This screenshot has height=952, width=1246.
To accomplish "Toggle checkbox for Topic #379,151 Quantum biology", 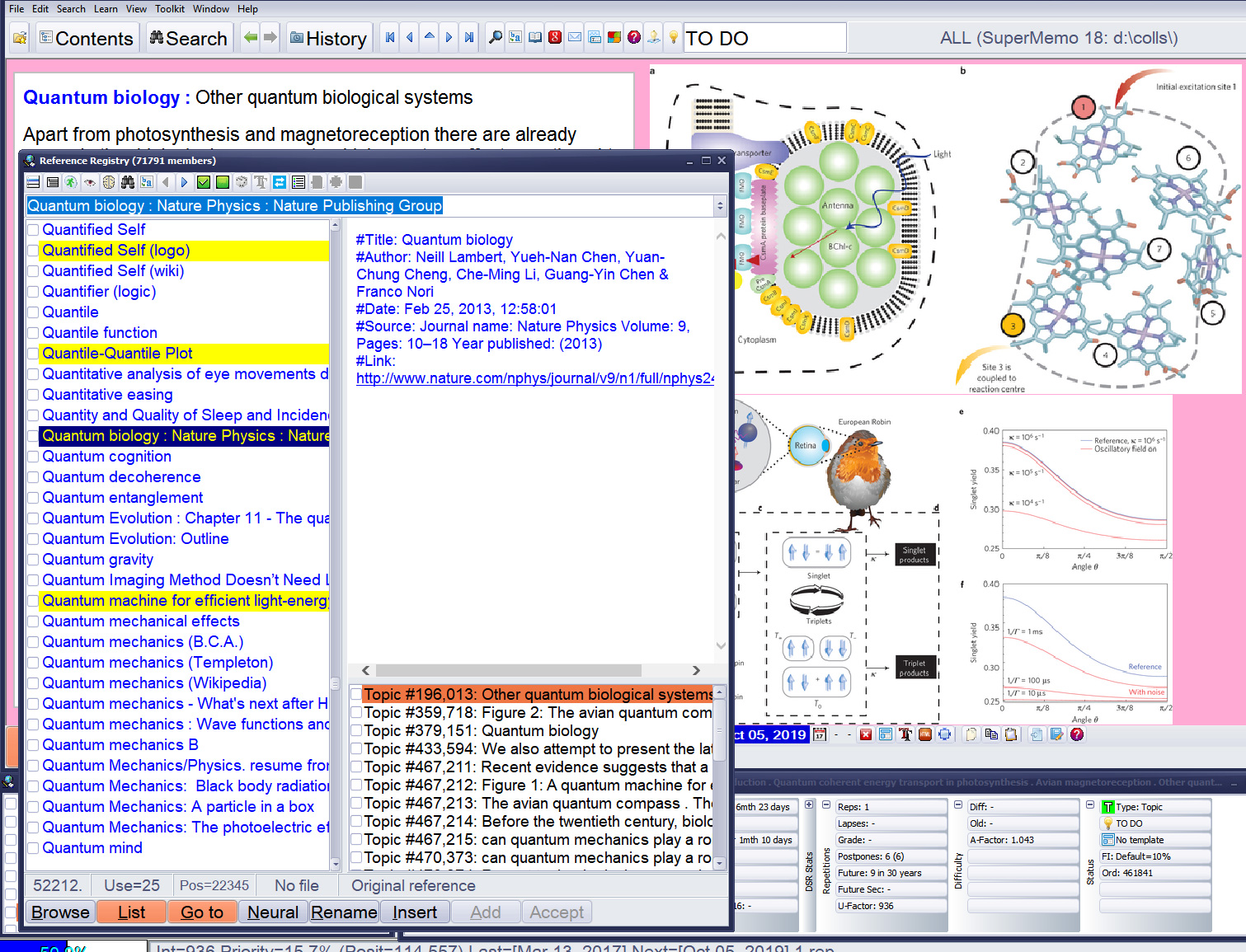I will click(x=356, y=730).
